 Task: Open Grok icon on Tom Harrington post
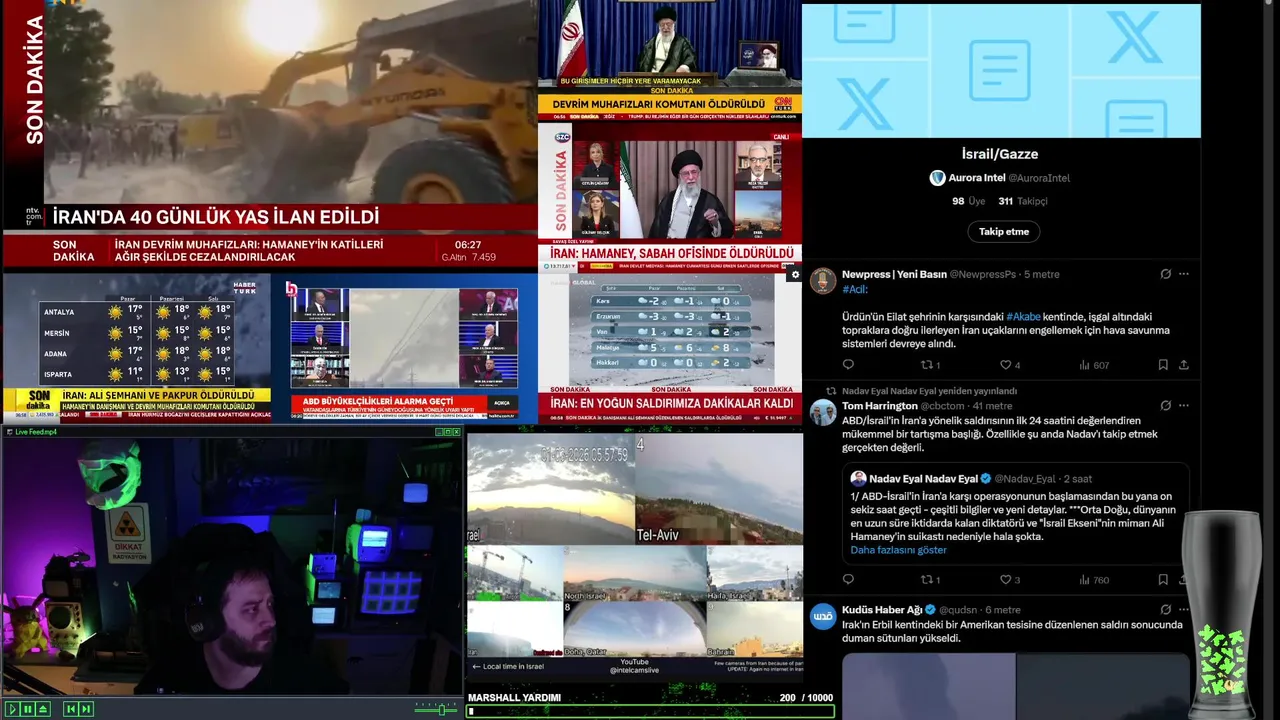point(1165,406)
